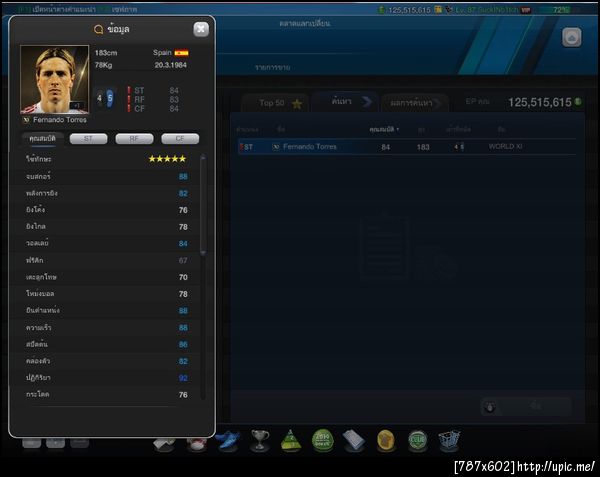Click the gift box icon in top bar
Image resolution: width=600 pixels, height=477 pixels.
coord(438,10)
